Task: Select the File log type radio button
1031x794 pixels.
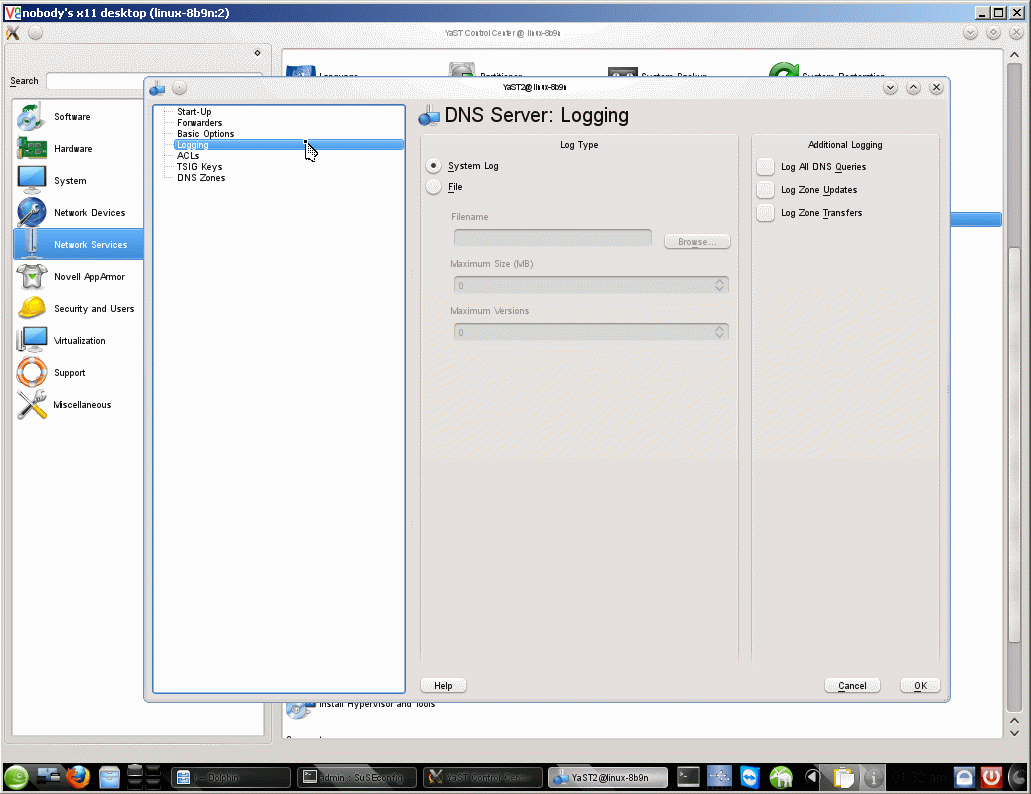Action: point(433,187)
